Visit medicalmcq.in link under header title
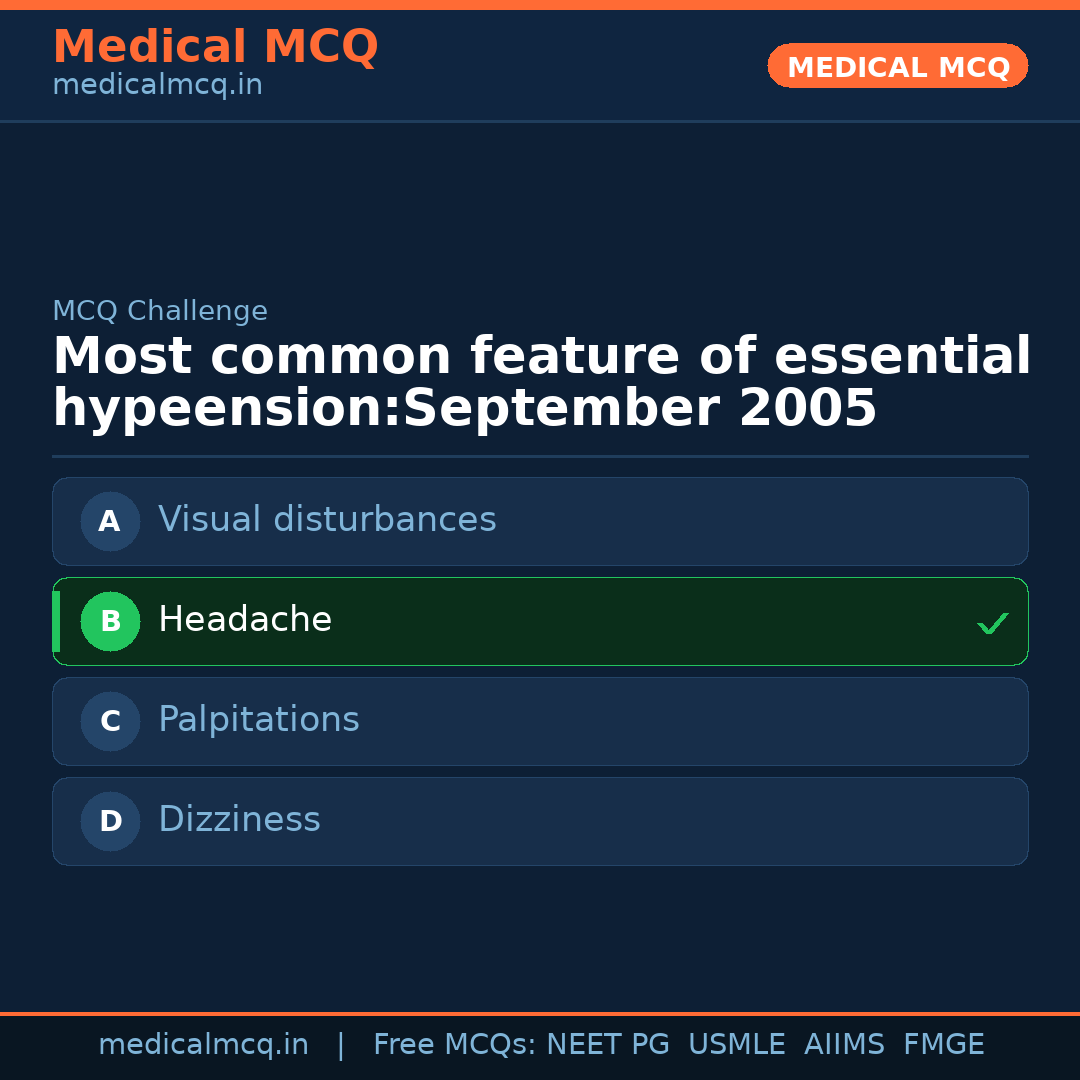The height and width of the screenshot is (1080, 1080). (x=157, y=86)
